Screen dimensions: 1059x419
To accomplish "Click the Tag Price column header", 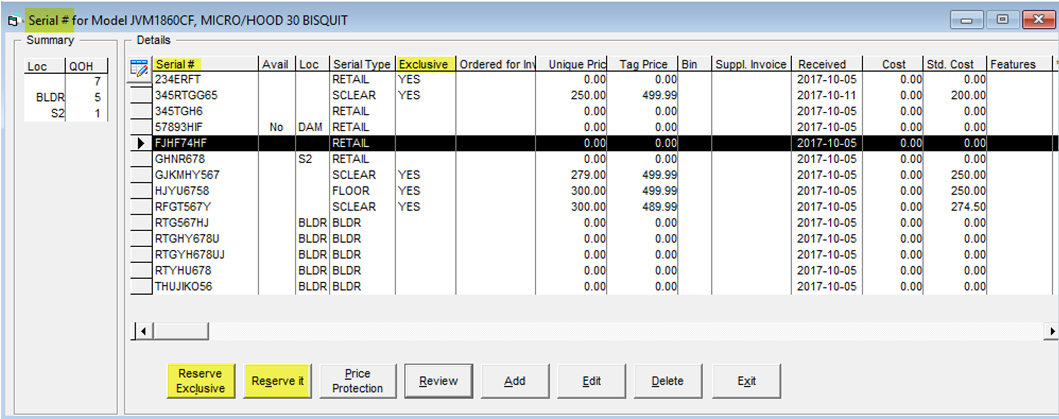I will (644, 64).
